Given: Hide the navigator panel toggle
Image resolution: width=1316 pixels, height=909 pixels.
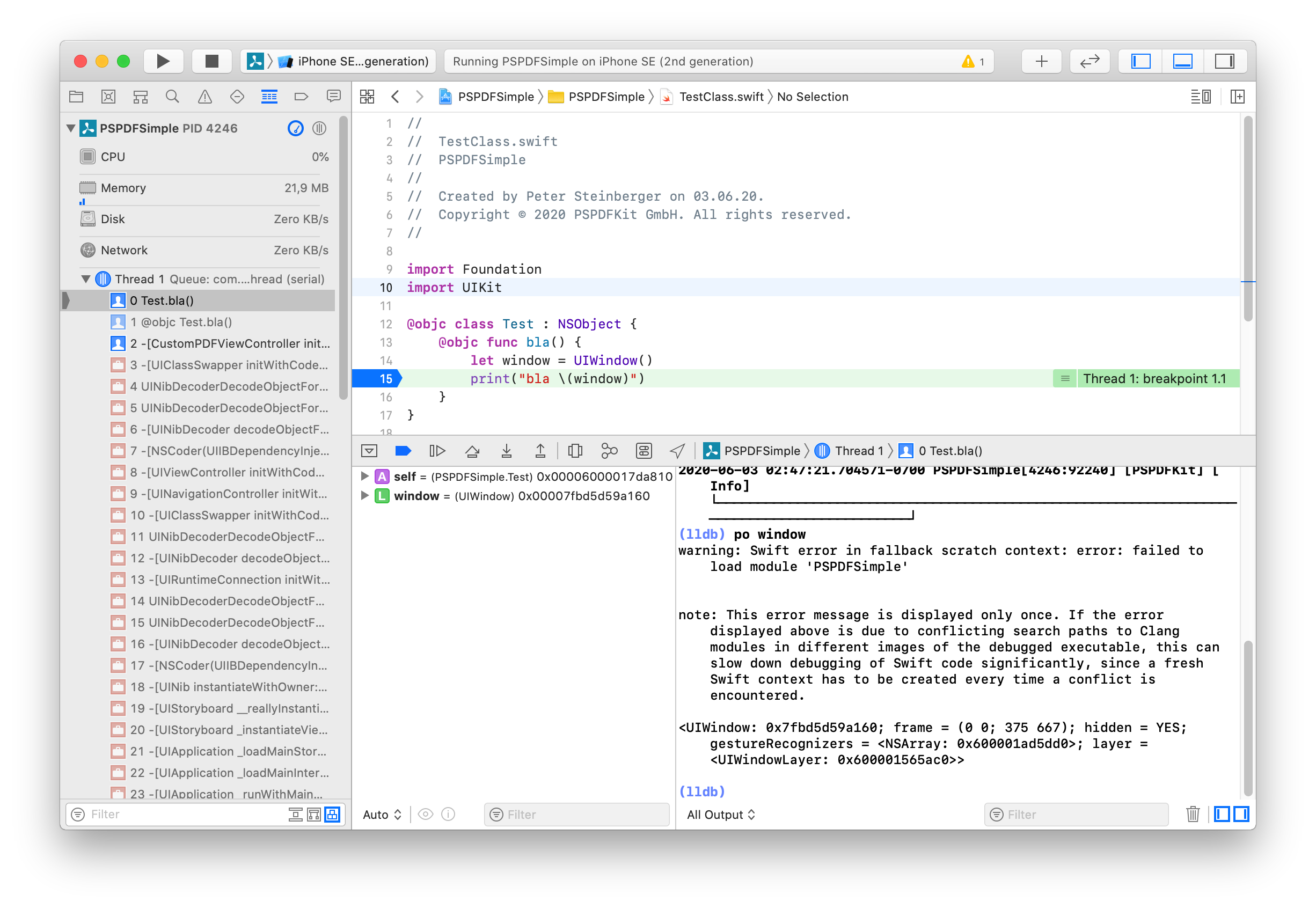Looking at the screenshot, I should point(1140,61).
